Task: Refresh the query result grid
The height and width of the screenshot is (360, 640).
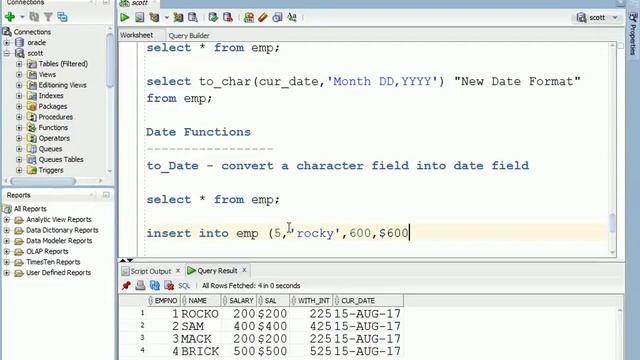Action: [155, 285]
